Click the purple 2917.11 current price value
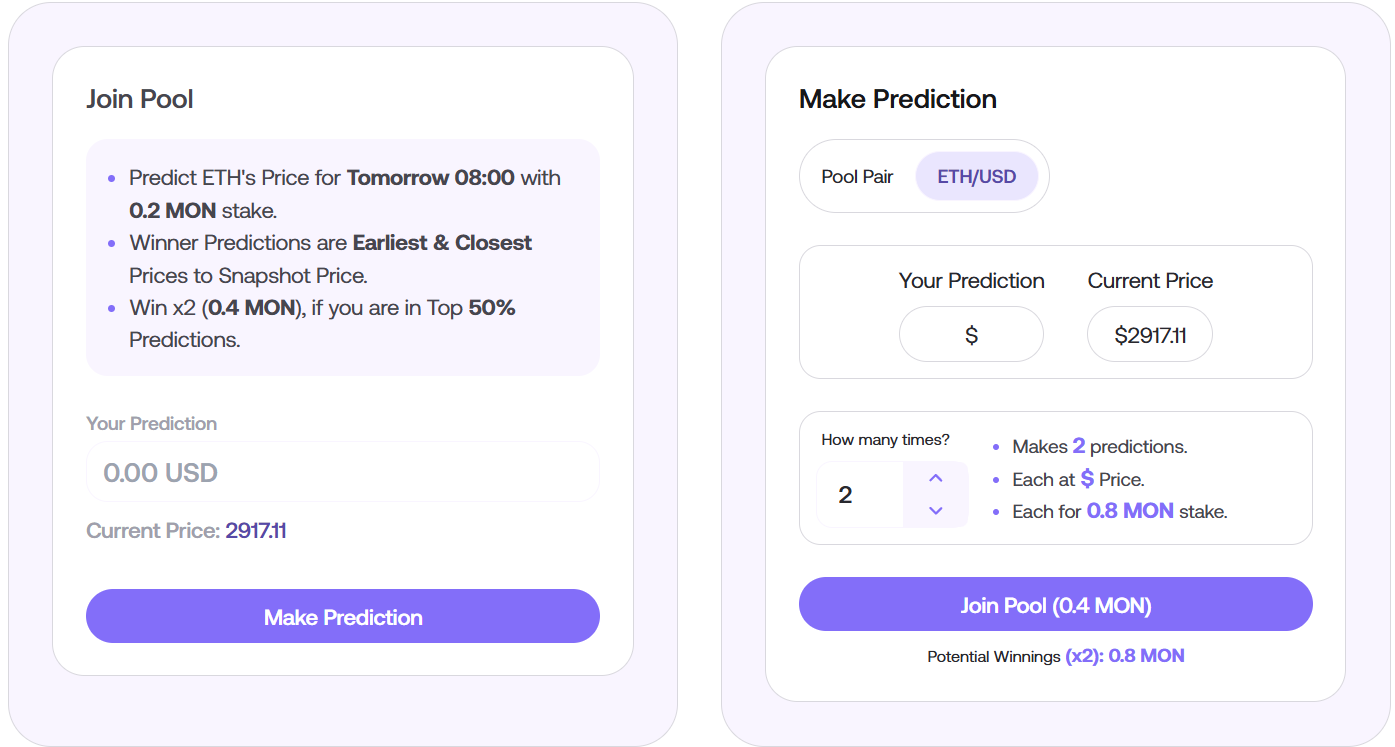This screenshot has height=747, width=1395. [256, 531]
